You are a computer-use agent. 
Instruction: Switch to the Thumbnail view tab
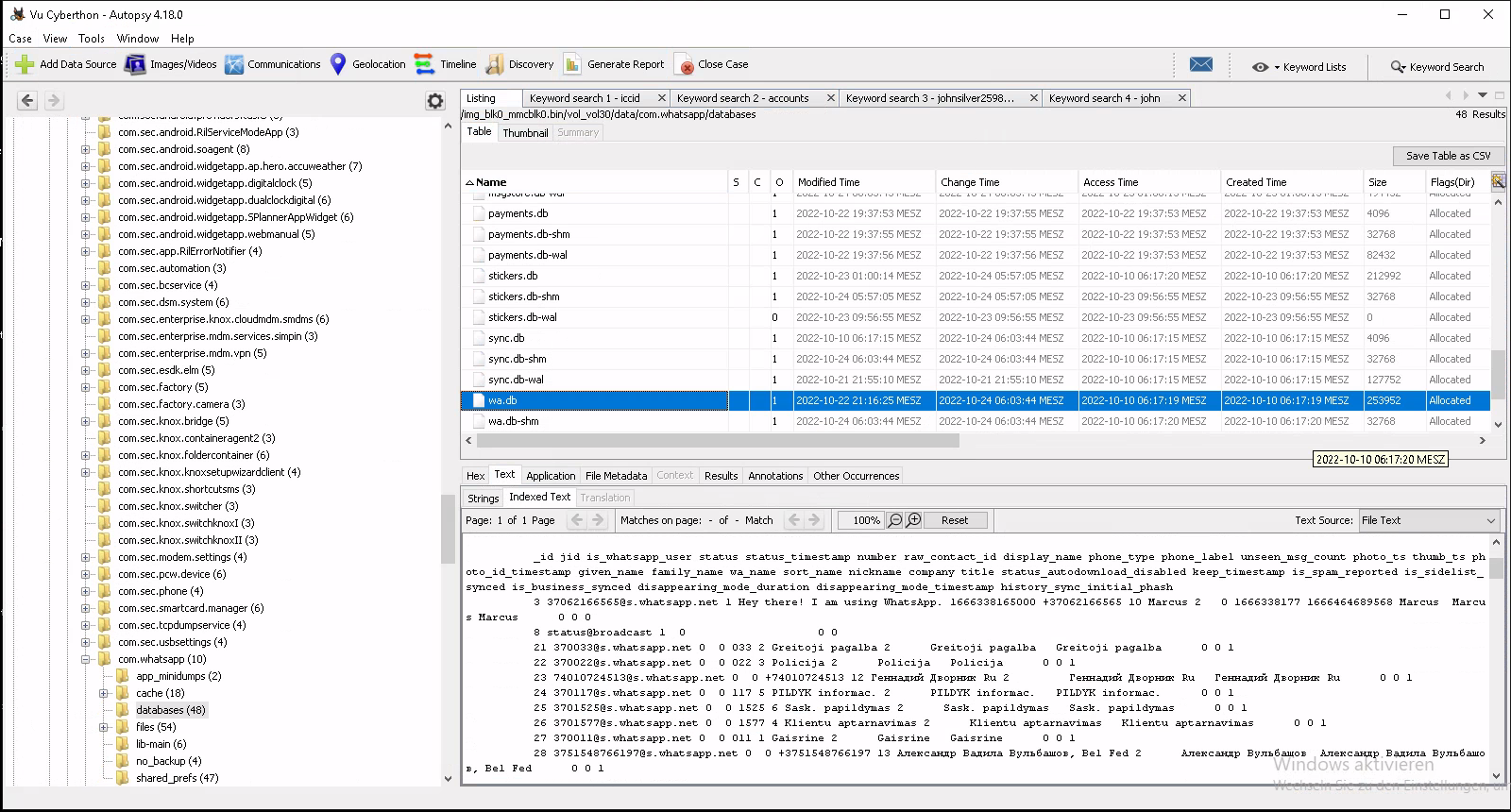click(x=525, y=133)
